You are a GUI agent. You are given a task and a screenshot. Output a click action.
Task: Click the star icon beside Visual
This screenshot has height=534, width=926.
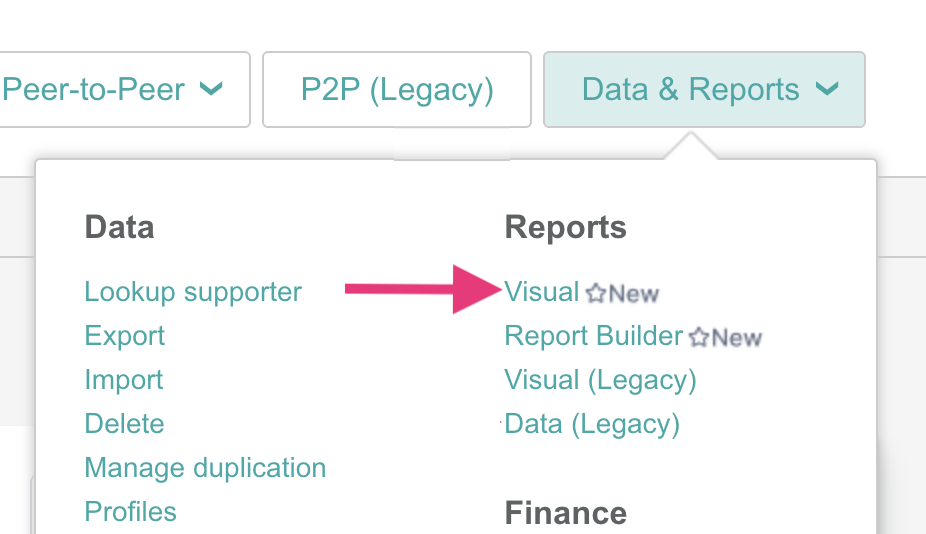pos(596,293)
